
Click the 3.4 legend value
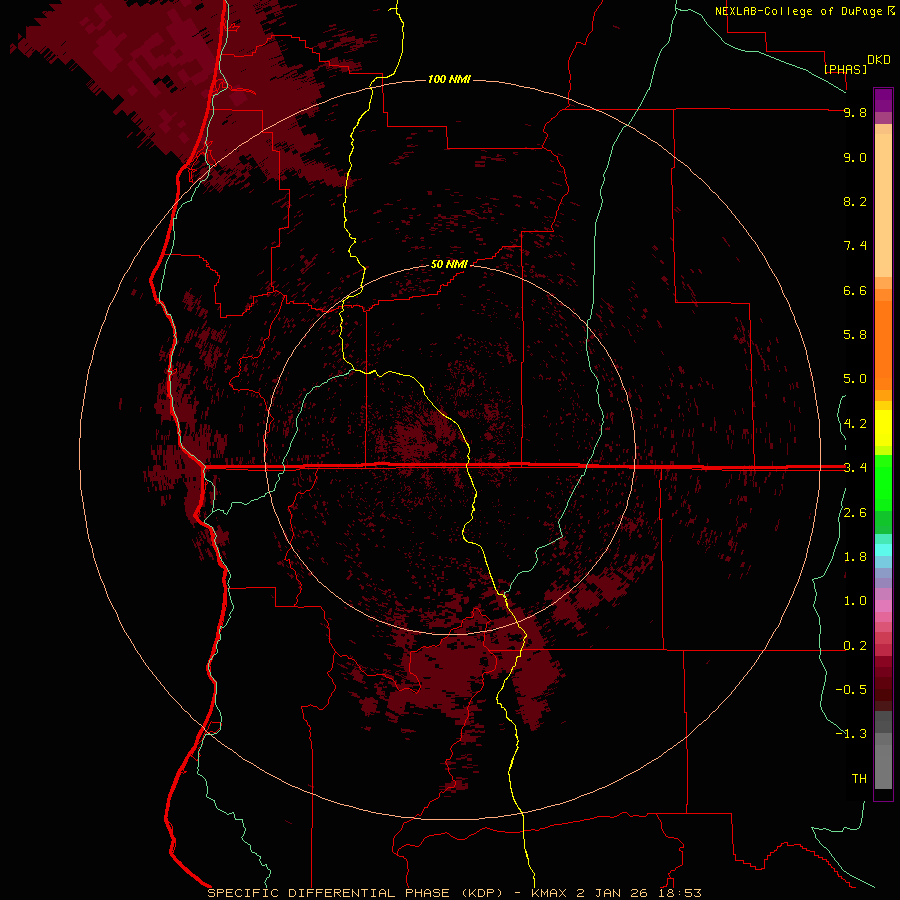tap(855, 468)
